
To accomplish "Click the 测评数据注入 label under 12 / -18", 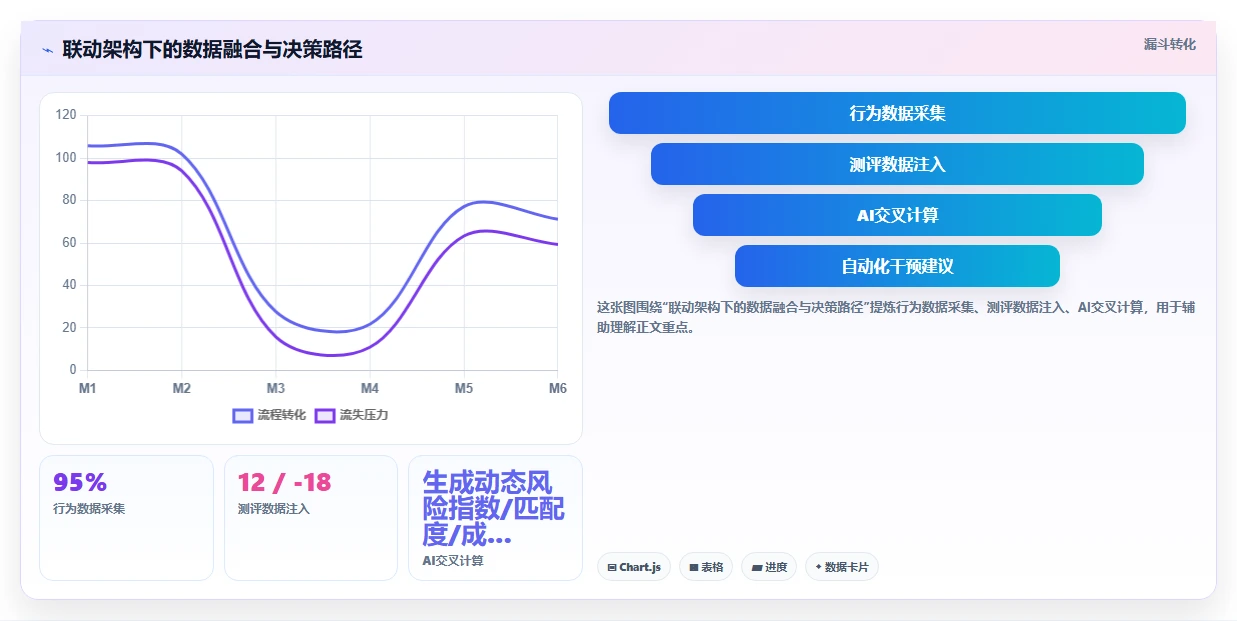I will tap(274, 508).
